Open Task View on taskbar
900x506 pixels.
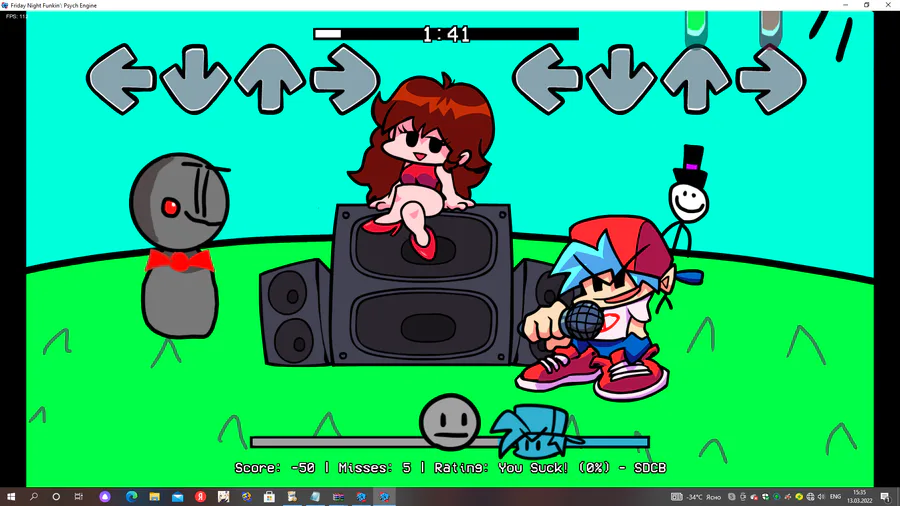(x=79, y=497)
